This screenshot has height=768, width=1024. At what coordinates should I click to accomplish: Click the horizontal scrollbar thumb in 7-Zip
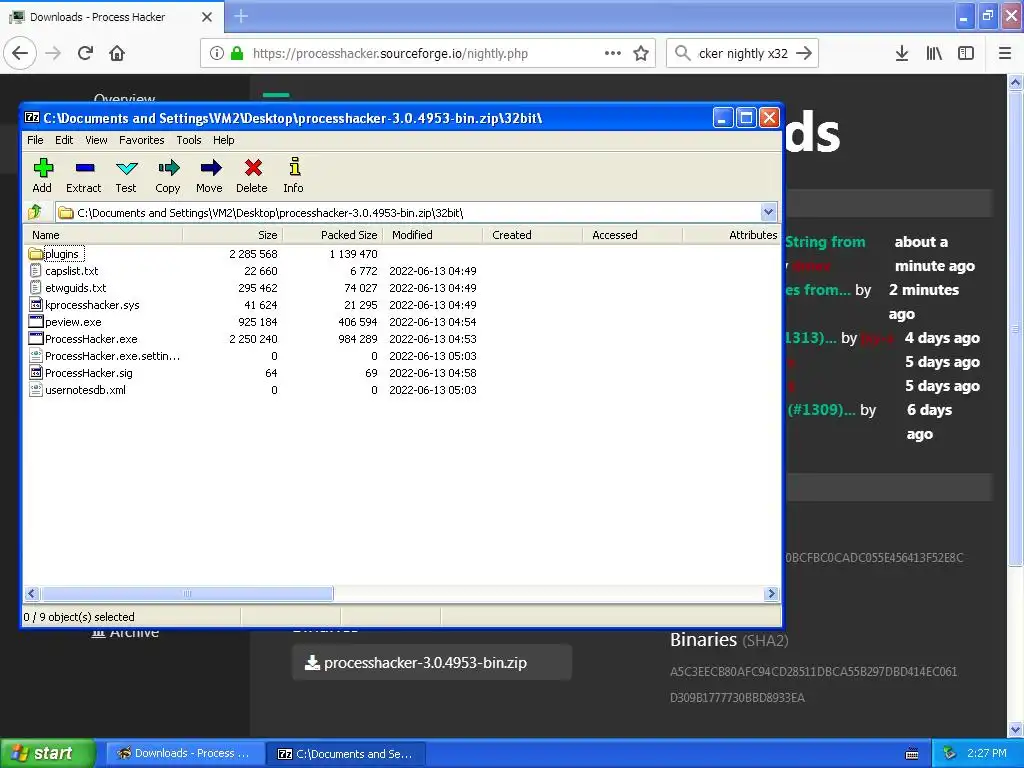tap(187, 593)
